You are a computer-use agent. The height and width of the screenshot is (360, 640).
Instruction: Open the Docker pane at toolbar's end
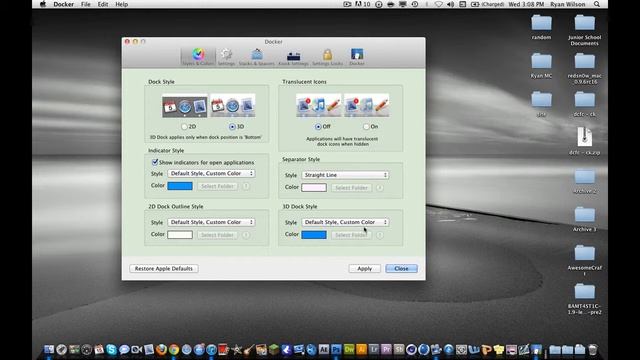[x=357, y=57]
